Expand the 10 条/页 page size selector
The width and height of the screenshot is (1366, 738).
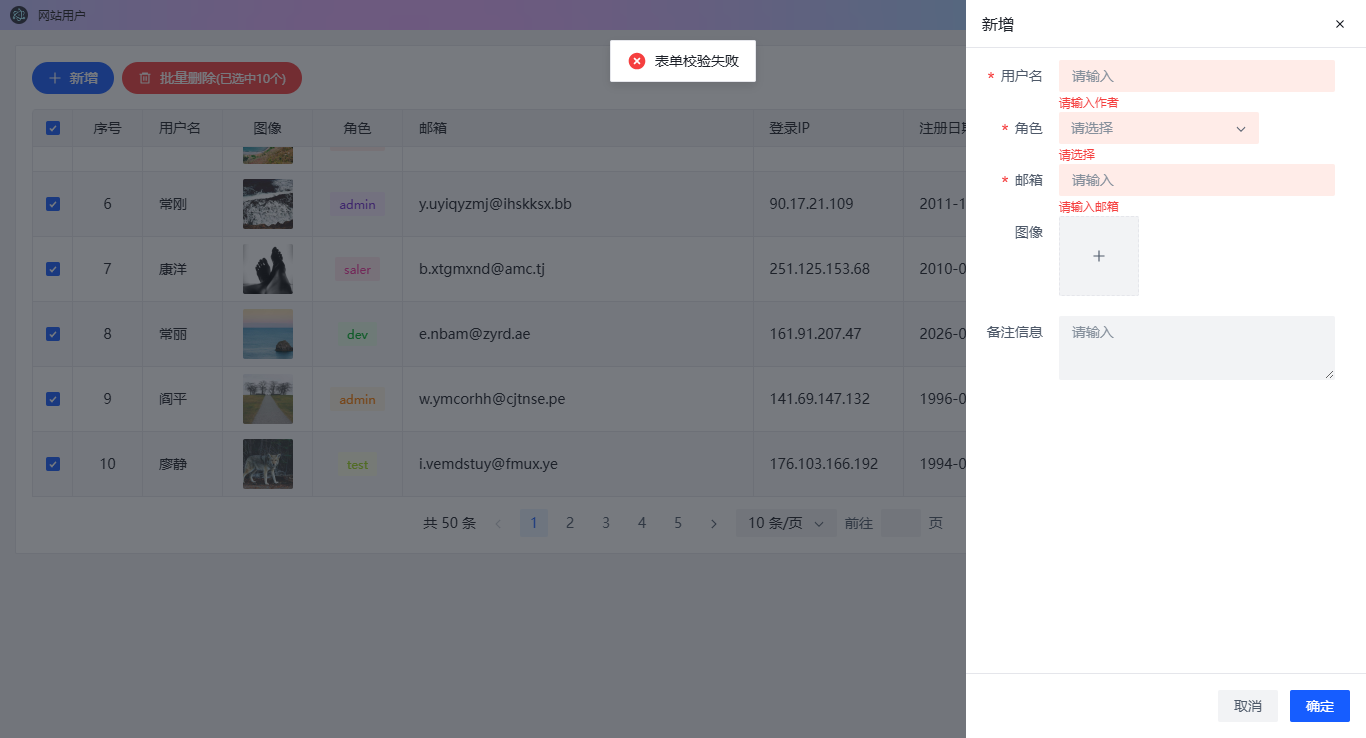point(786,523)
